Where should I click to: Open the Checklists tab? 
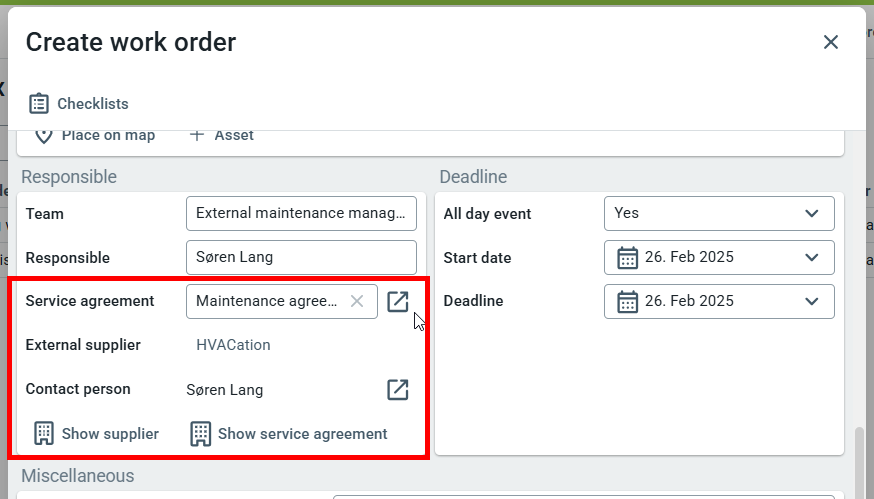tap(79, 104)
